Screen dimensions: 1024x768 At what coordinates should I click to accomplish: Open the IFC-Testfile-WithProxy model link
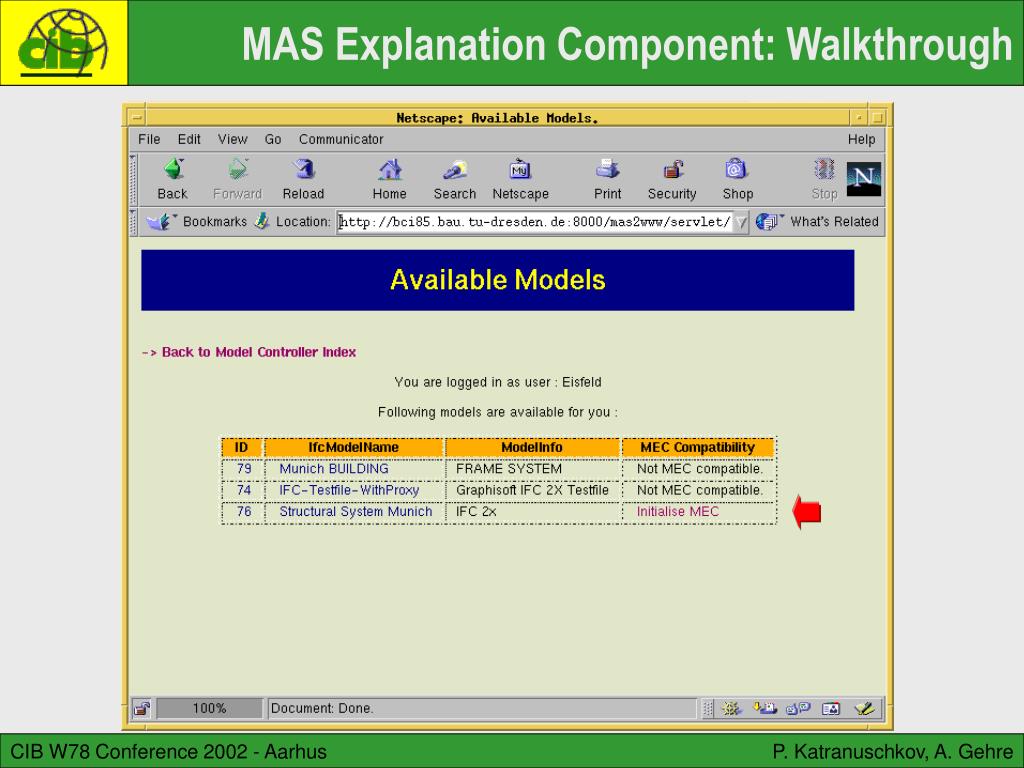[349, 490]
